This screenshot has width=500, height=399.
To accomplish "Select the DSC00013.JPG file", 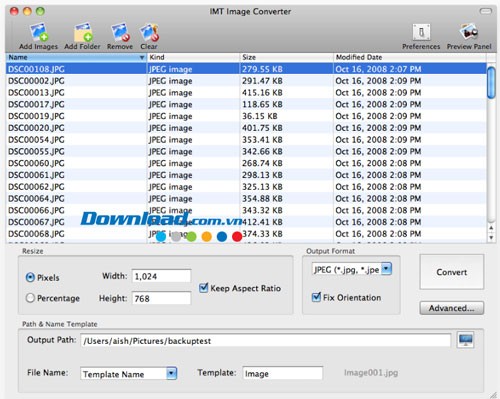I will coord(246,93).
